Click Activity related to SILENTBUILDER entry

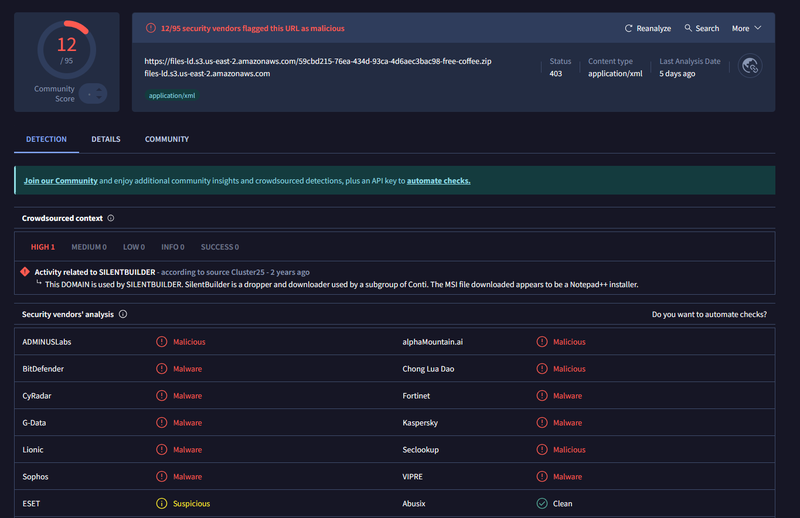(x=95, y=272)
